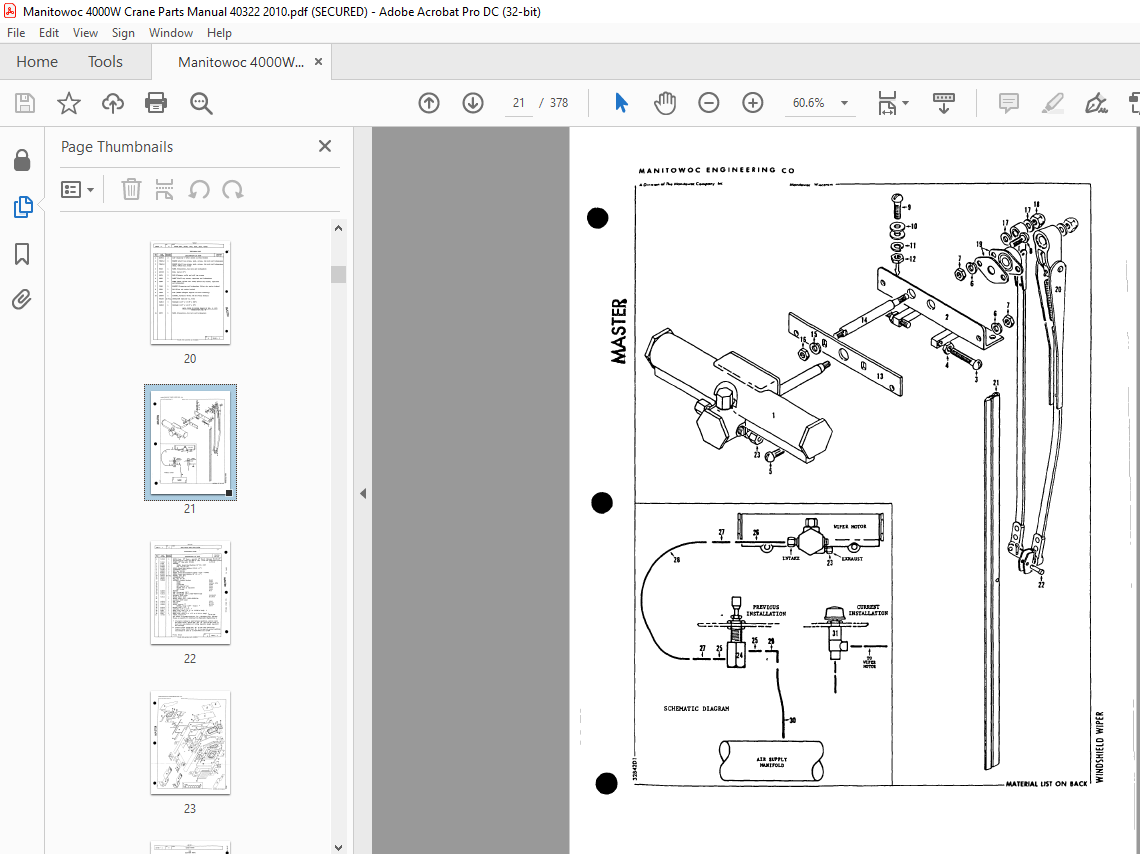Viewport: 1140px width, 854px height.
Task: Toggle Page Thumbnails panel icon in sidebar
Action: tap(23, 207)
